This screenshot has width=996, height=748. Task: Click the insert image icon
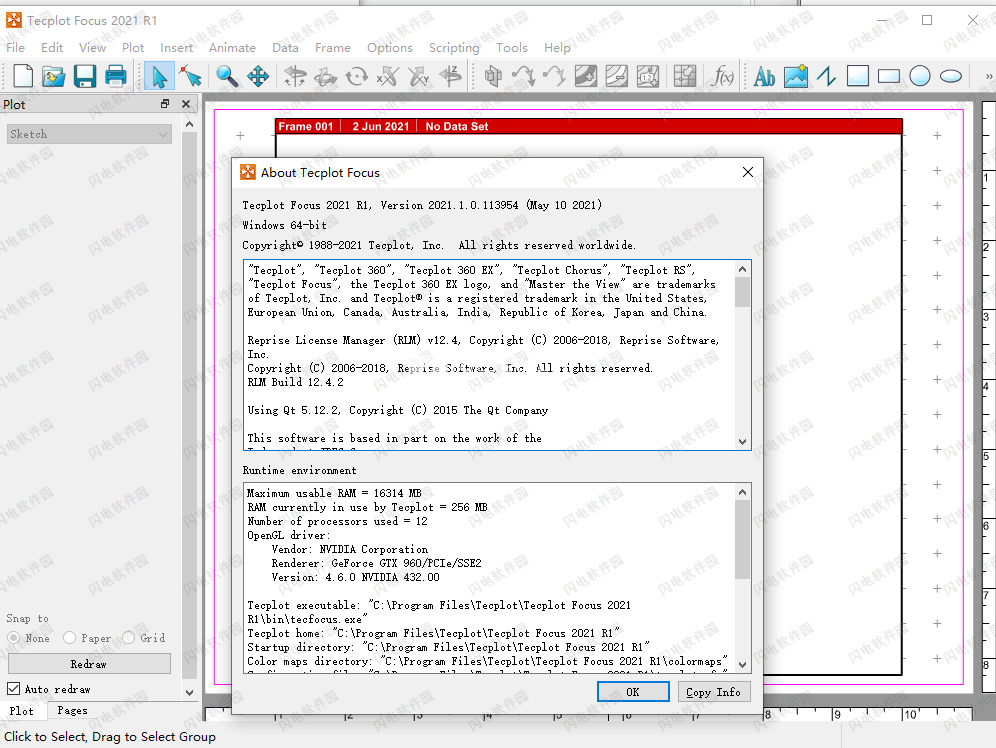(x=795, y=76)
